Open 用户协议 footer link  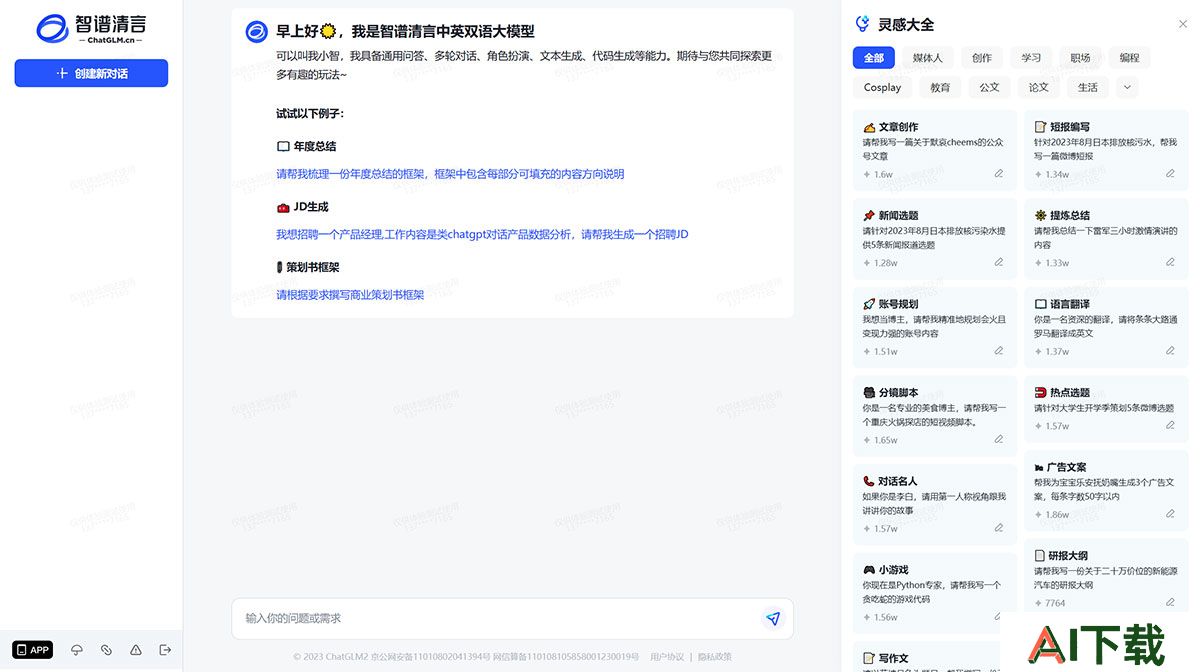(667, 657)
